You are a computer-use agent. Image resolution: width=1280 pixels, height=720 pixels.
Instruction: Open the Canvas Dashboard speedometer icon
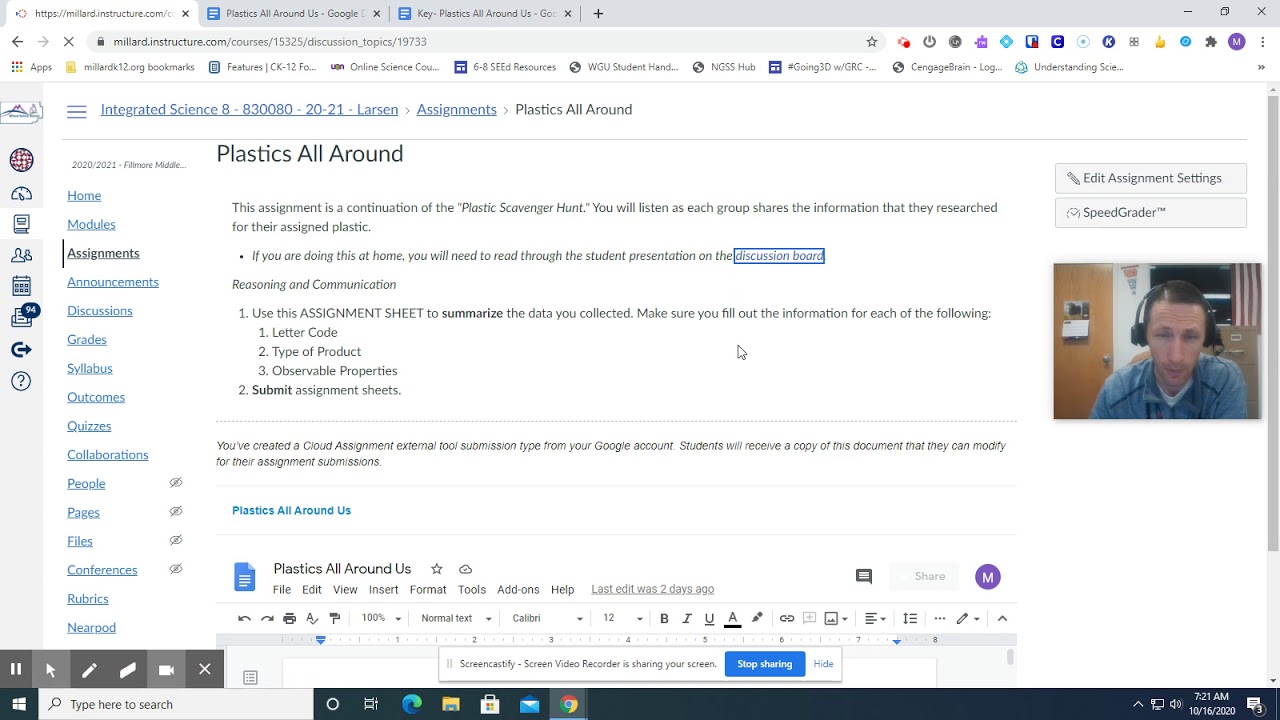click(x=21, y=193)
